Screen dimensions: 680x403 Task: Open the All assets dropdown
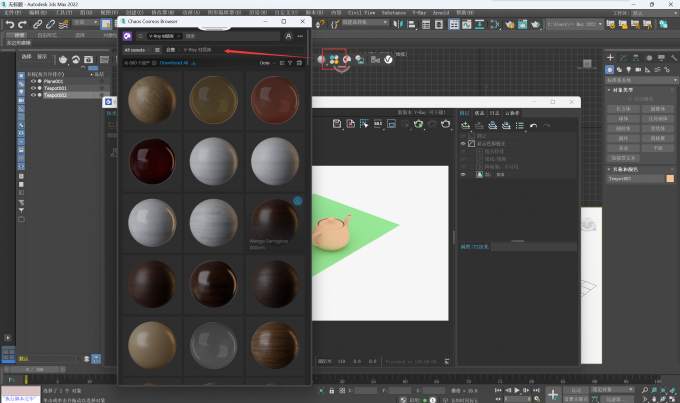pos(137,50)
